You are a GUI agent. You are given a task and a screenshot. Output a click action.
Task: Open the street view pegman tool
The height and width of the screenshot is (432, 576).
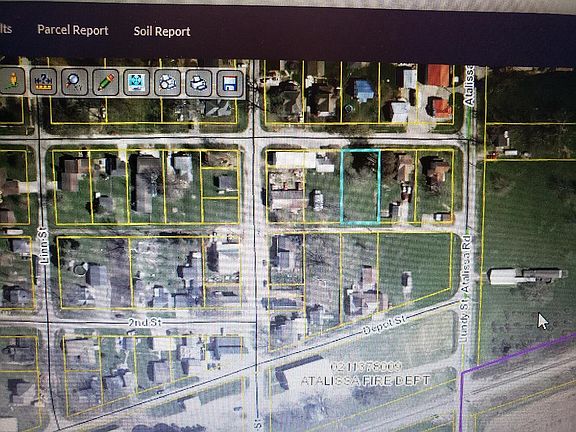[12, 81]
